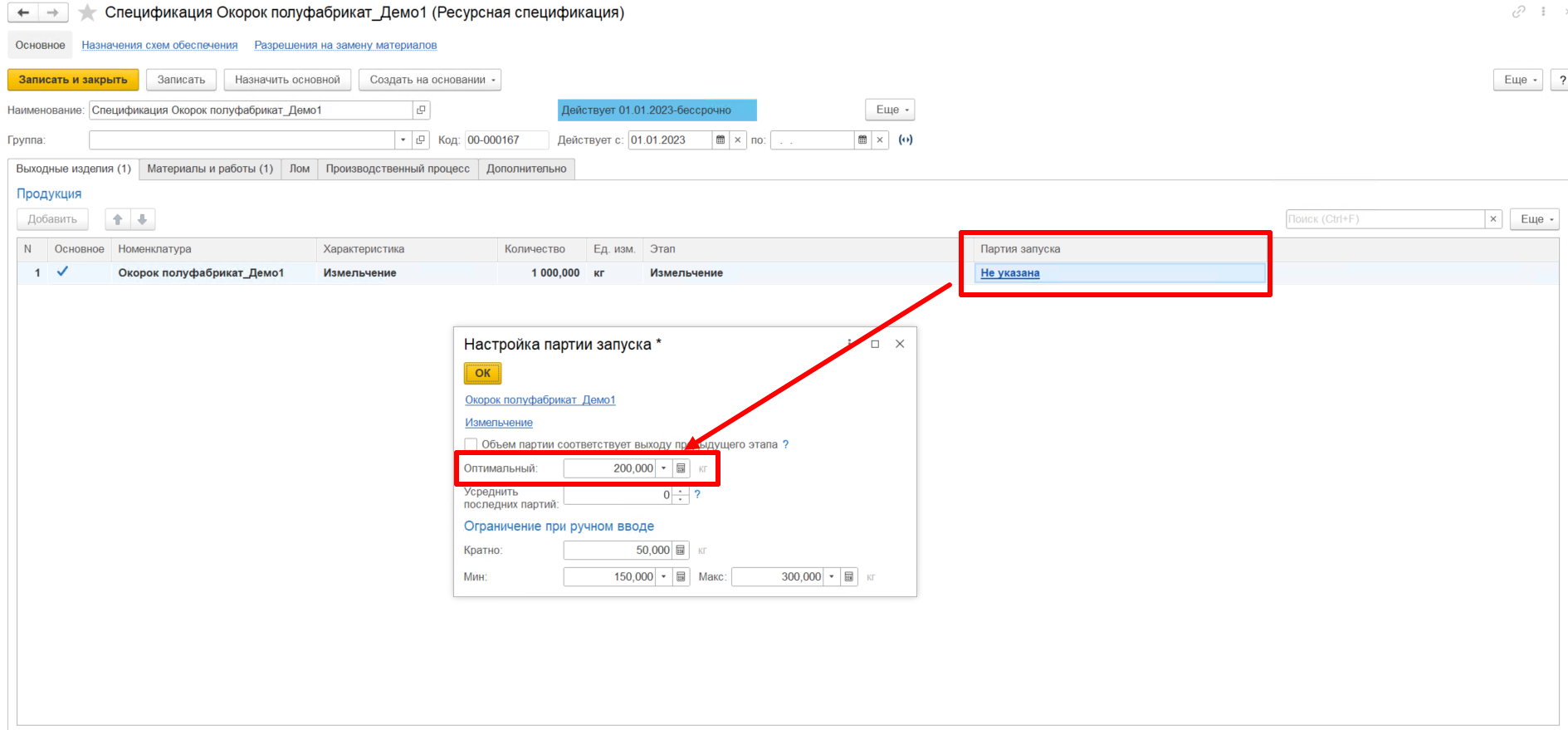Enable Объем партии соответствует выходу checkbox

(471, 444)
